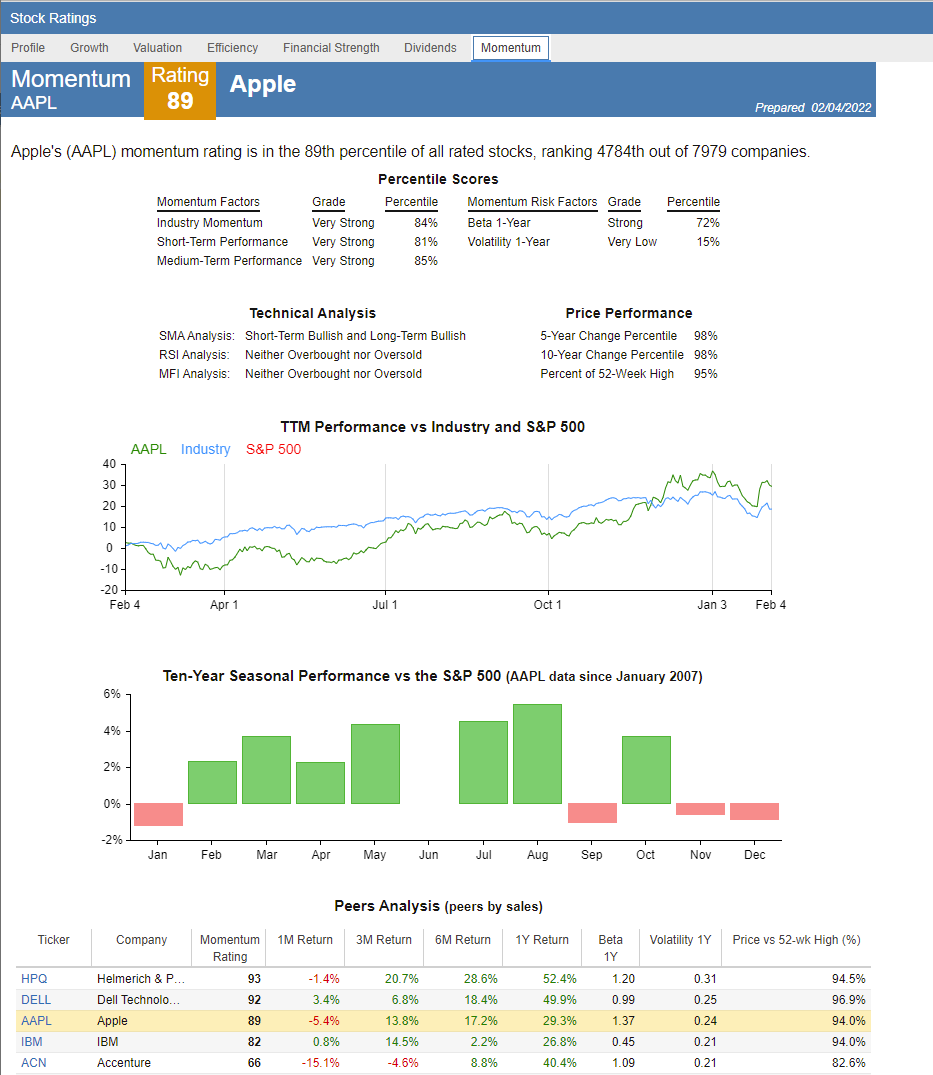Click the AAPL ticker link in peers table
This screenshot has width=933, height=1075.
(x=36, y=1021)
